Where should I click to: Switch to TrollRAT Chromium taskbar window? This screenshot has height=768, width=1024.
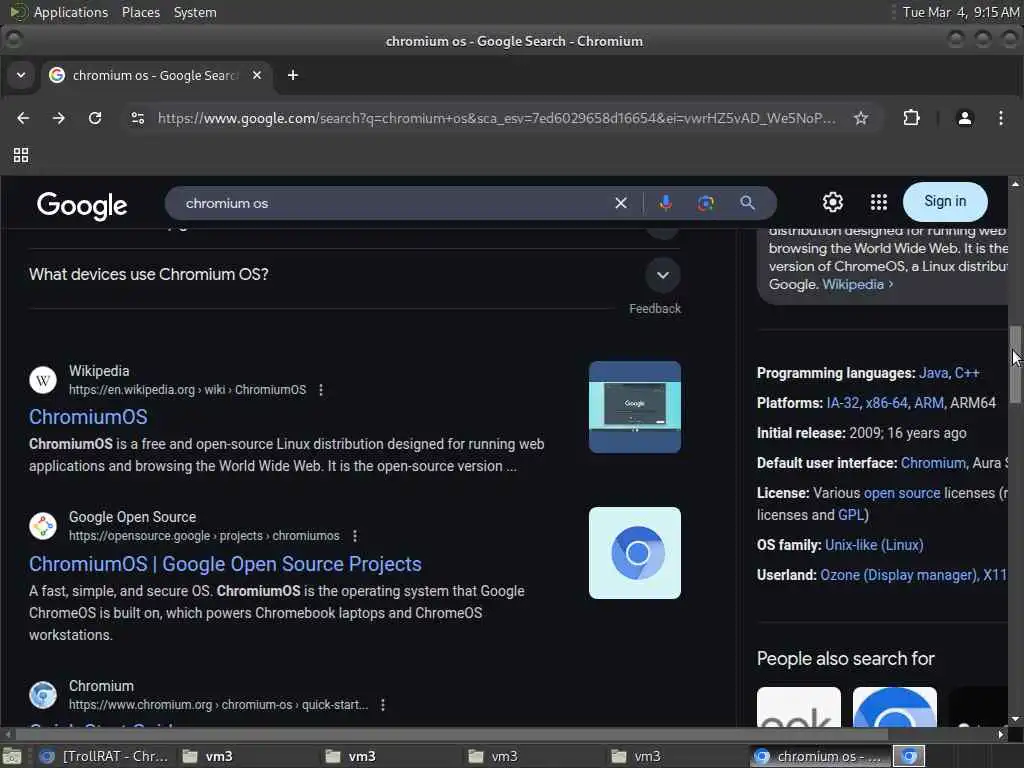[104, 756]
